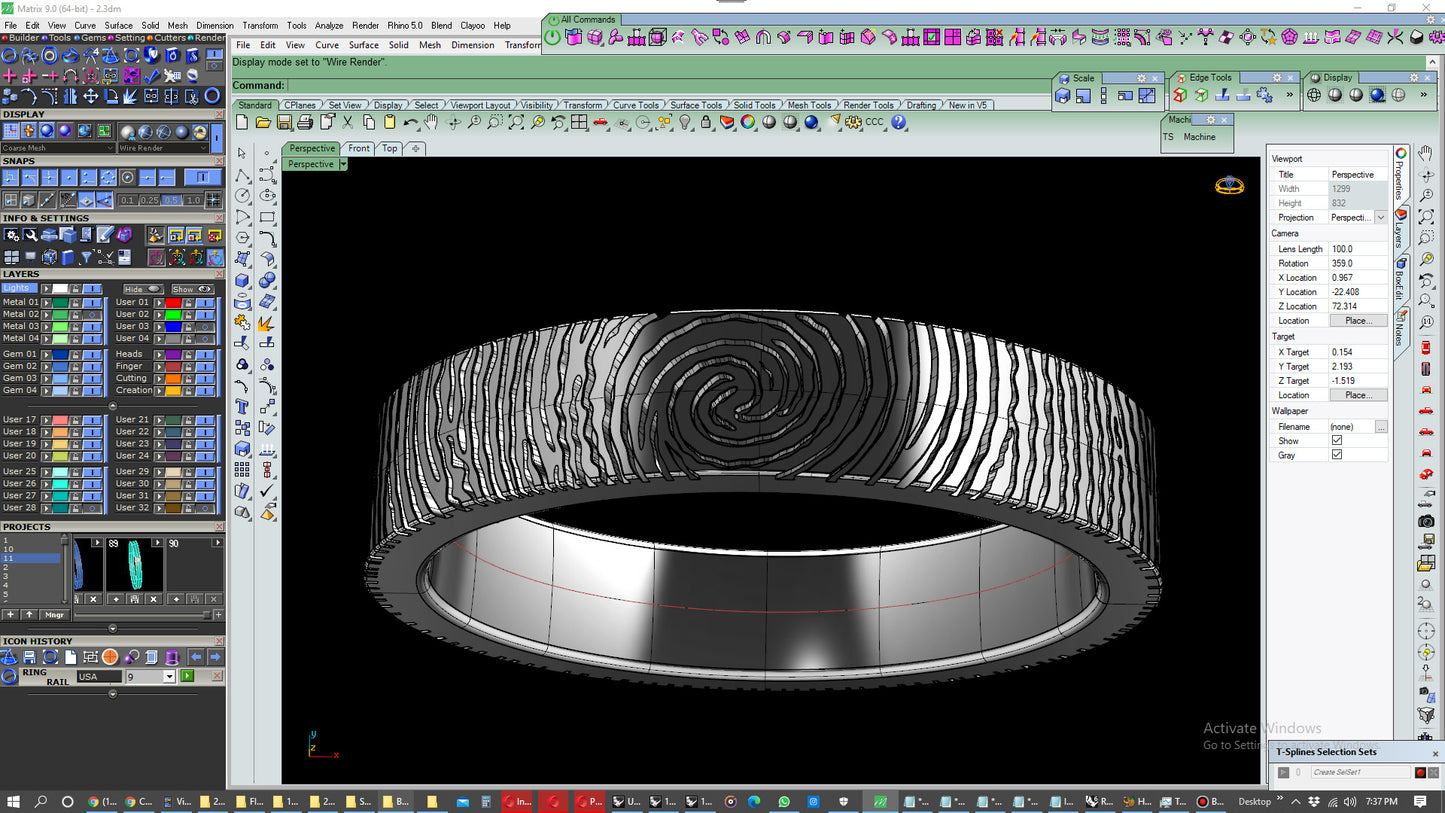This screenshot has width=1445, height=813.
Task: Click the Mngr button in Projects panel
Action: pos(54,614)
